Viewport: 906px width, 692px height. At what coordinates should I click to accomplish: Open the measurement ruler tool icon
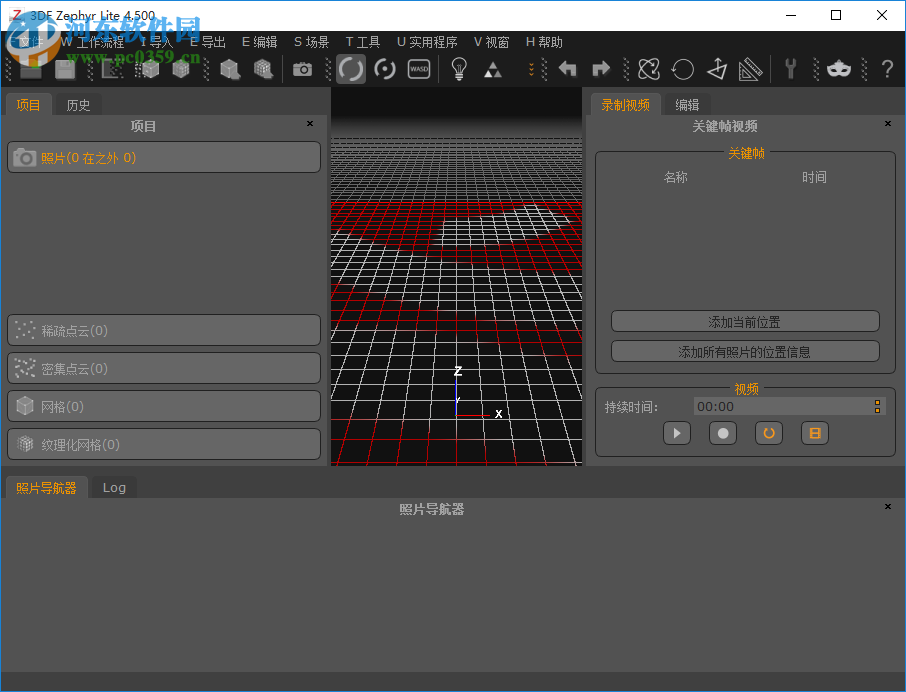[750, 69]
